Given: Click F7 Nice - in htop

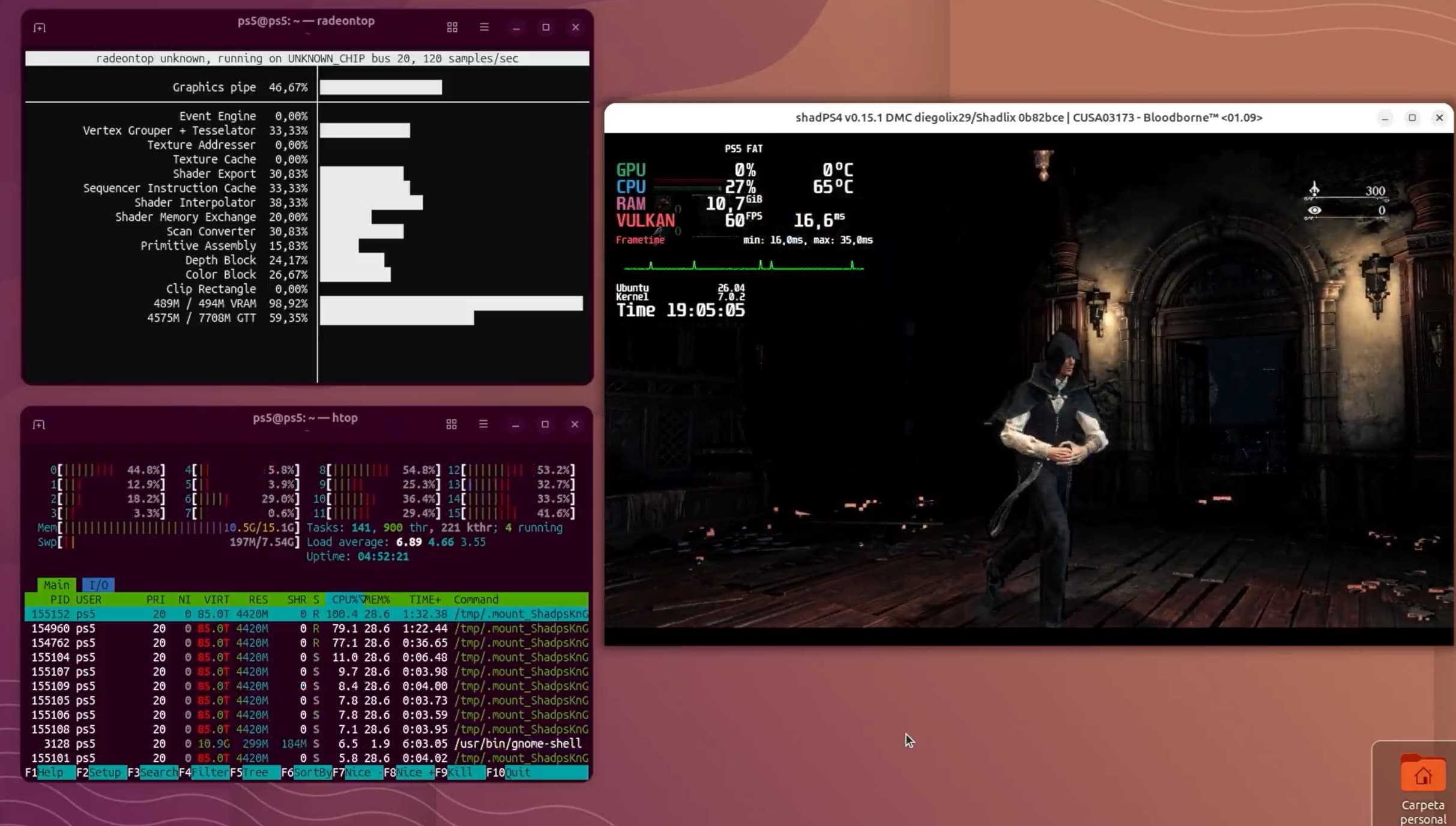Looking at the screenshot, I should (x=358, y=772).
